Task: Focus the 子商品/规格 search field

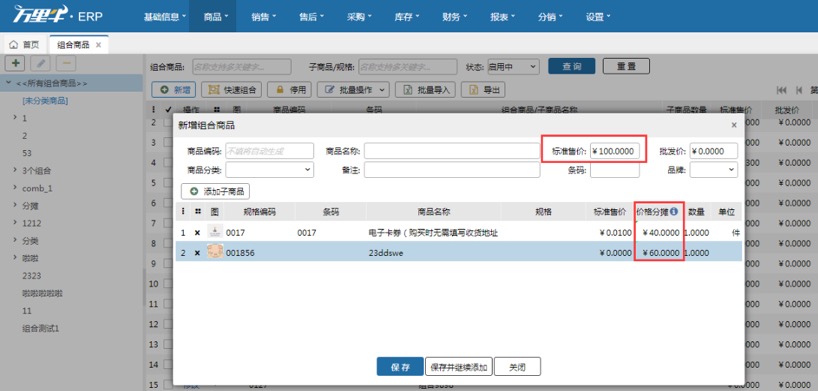Action: pyautogui.click(x=407, y=66)
